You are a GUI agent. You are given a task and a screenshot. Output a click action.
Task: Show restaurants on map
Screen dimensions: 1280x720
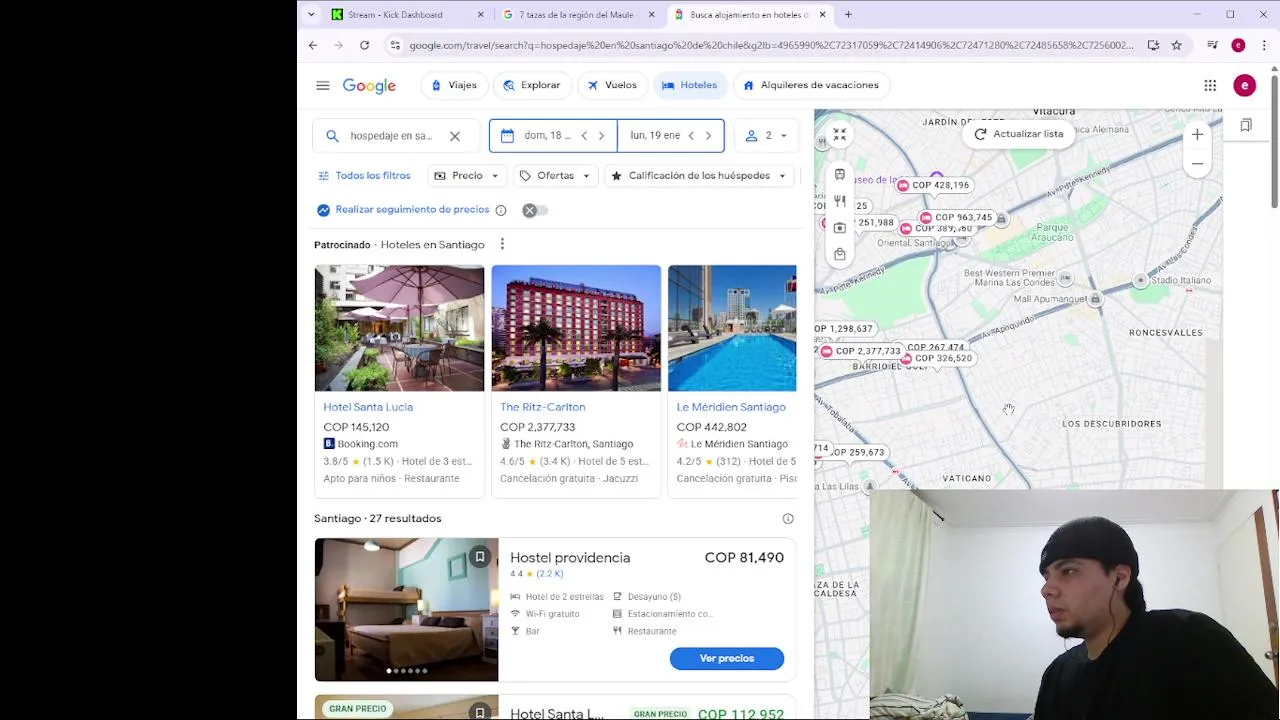point(840,201)
